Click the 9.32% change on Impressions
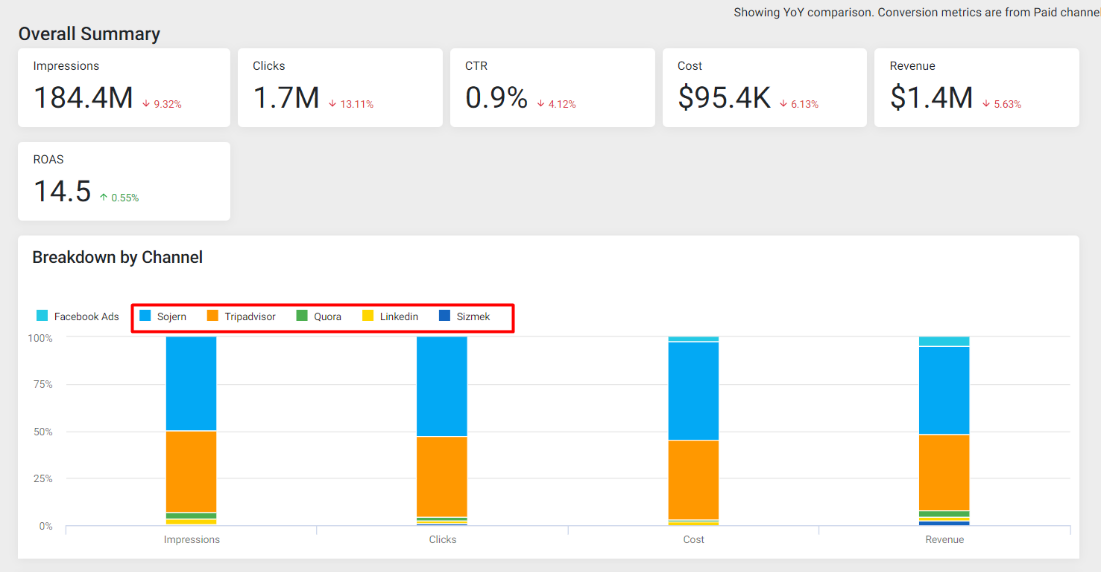This screenshot has height=572, width=1101. coord(167,104)
